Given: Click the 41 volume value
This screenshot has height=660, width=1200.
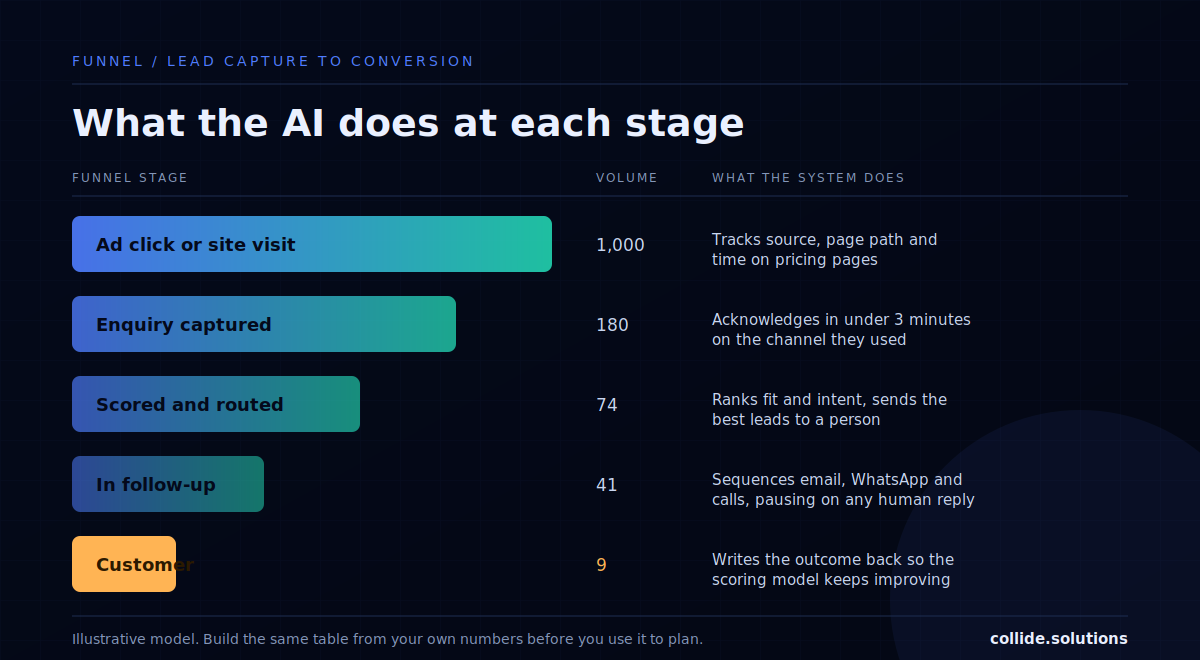Looking at the screenshot, I should point(607,485).
